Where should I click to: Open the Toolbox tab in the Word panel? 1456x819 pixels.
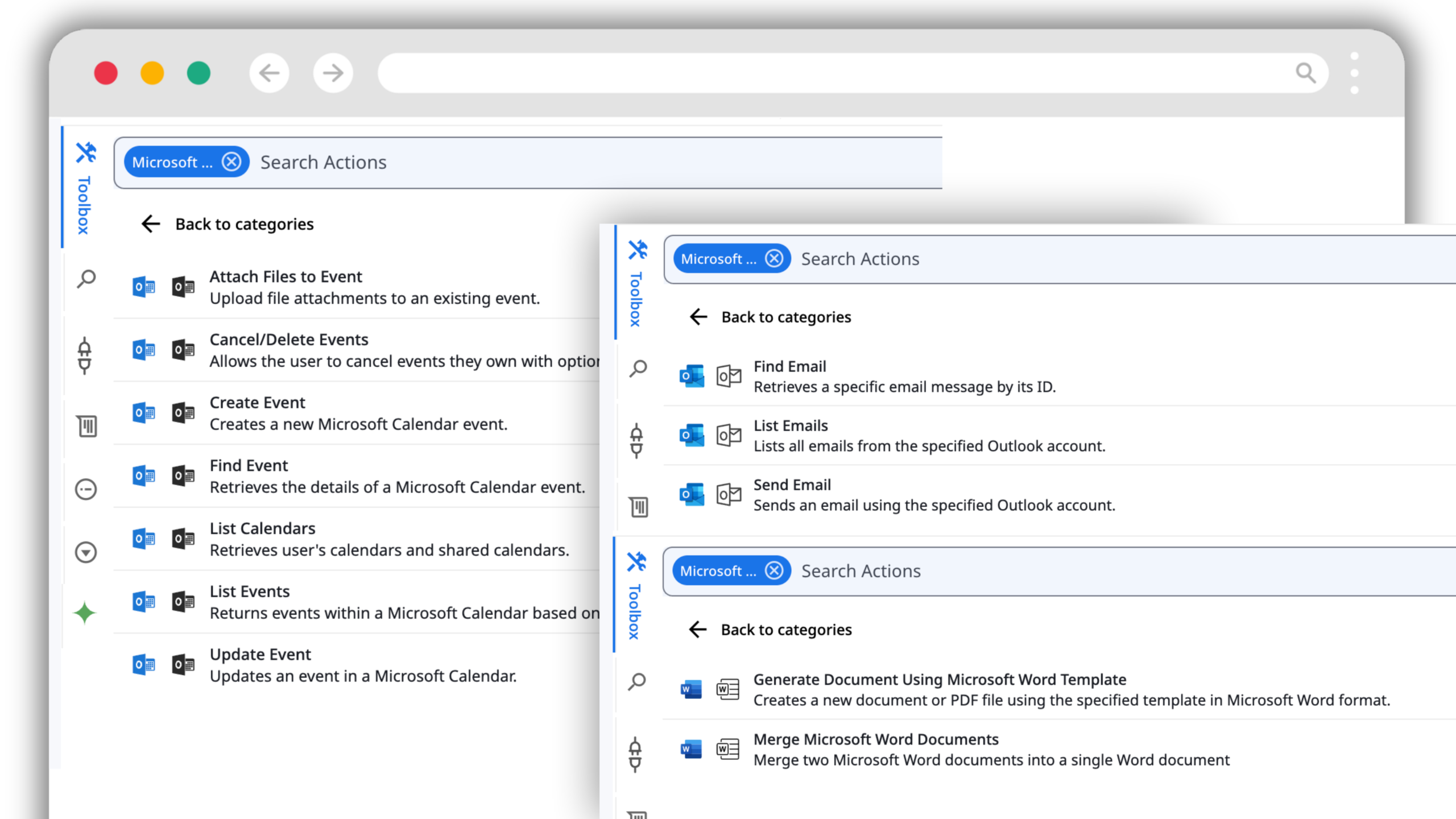pos(635,595)
